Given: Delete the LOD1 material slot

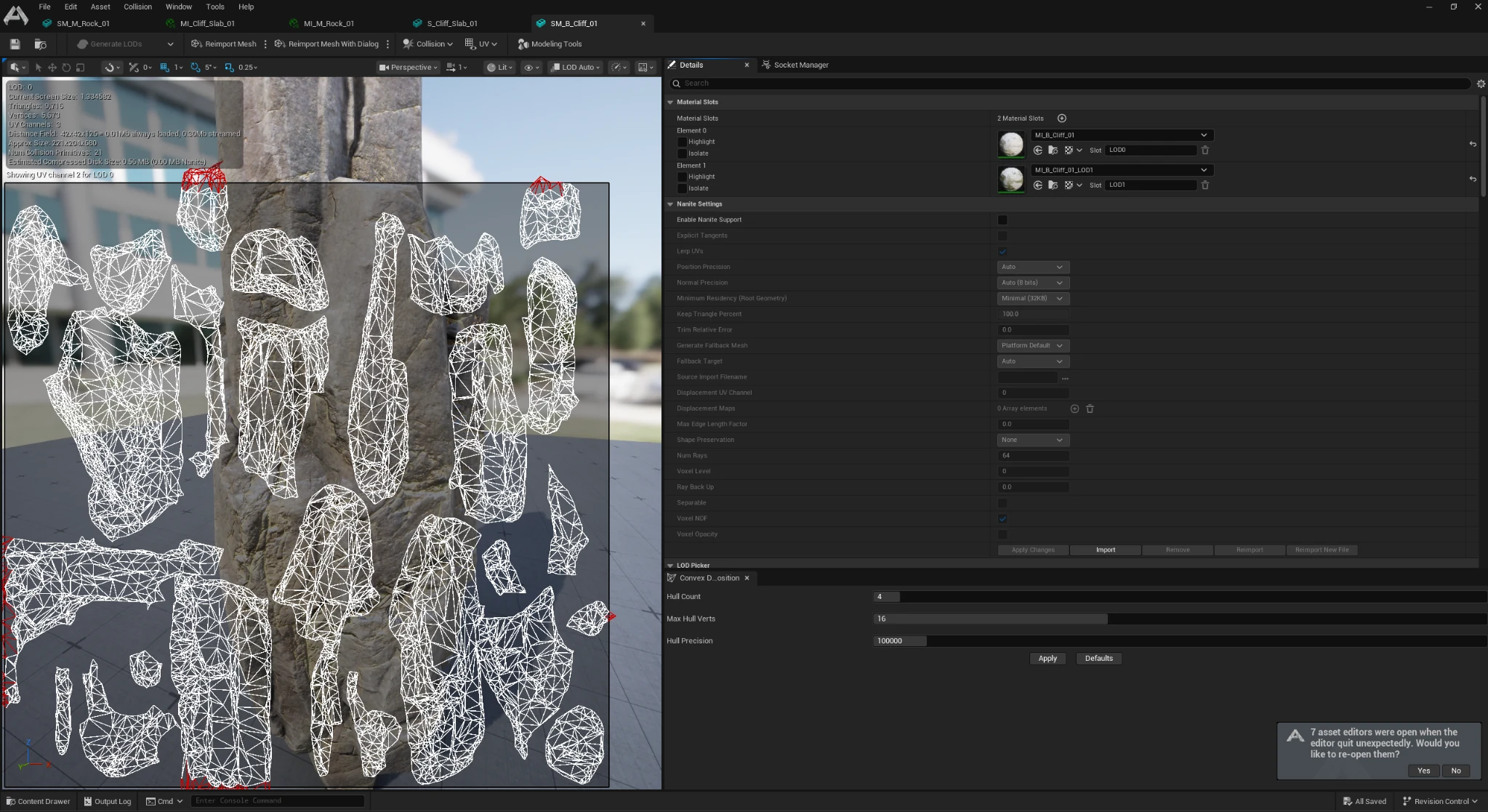Looking at the screenshot, I should coord(1205,185).
